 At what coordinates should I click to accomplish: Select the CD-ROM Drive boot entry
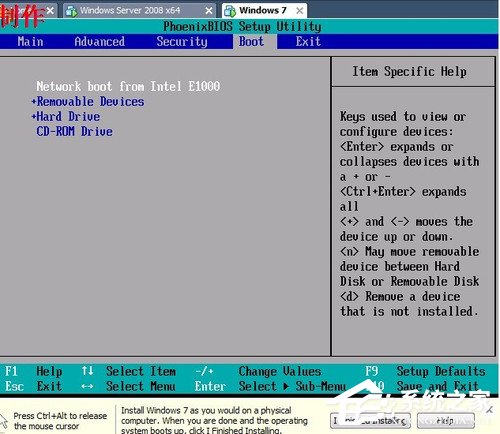[74, 132]
